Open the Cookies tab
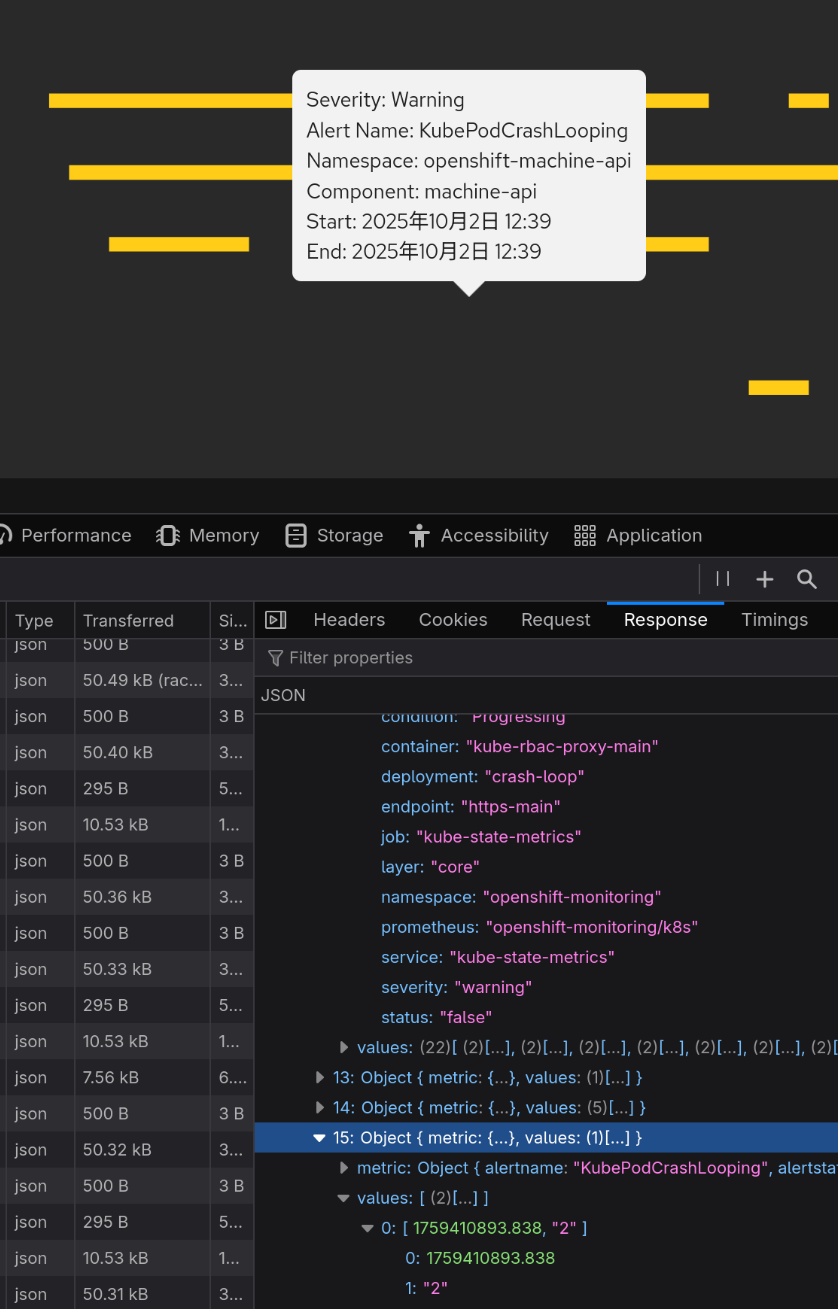This screenshot has height=1309, width=838. pyautogui.click(x=453, y=620)
